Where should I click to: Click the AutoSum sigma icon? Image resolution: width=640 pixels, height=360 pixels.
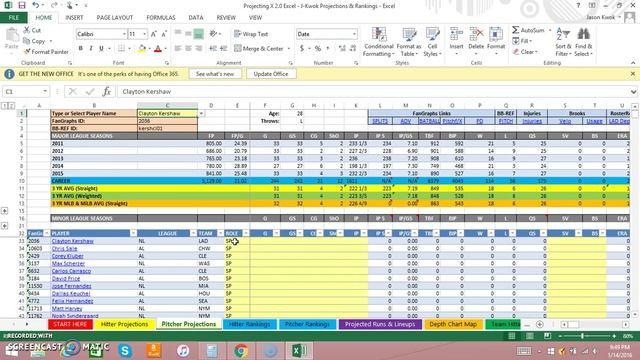516,30
